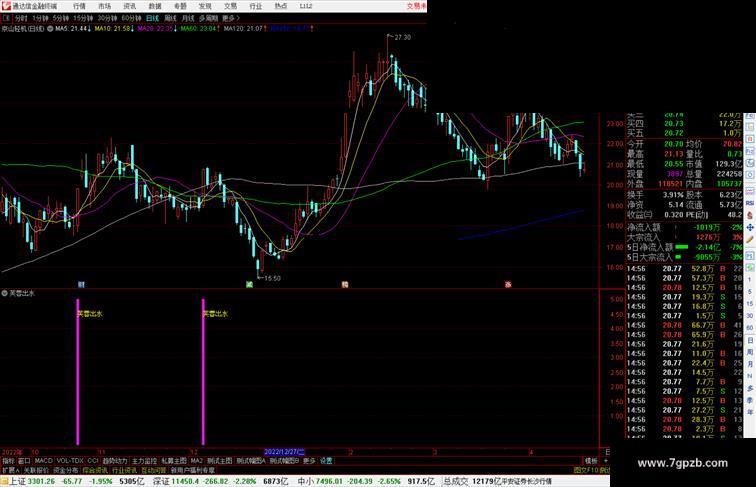The image size is (756, 487).
Task: Select the 60分钟 period tab
Action: 131,18
